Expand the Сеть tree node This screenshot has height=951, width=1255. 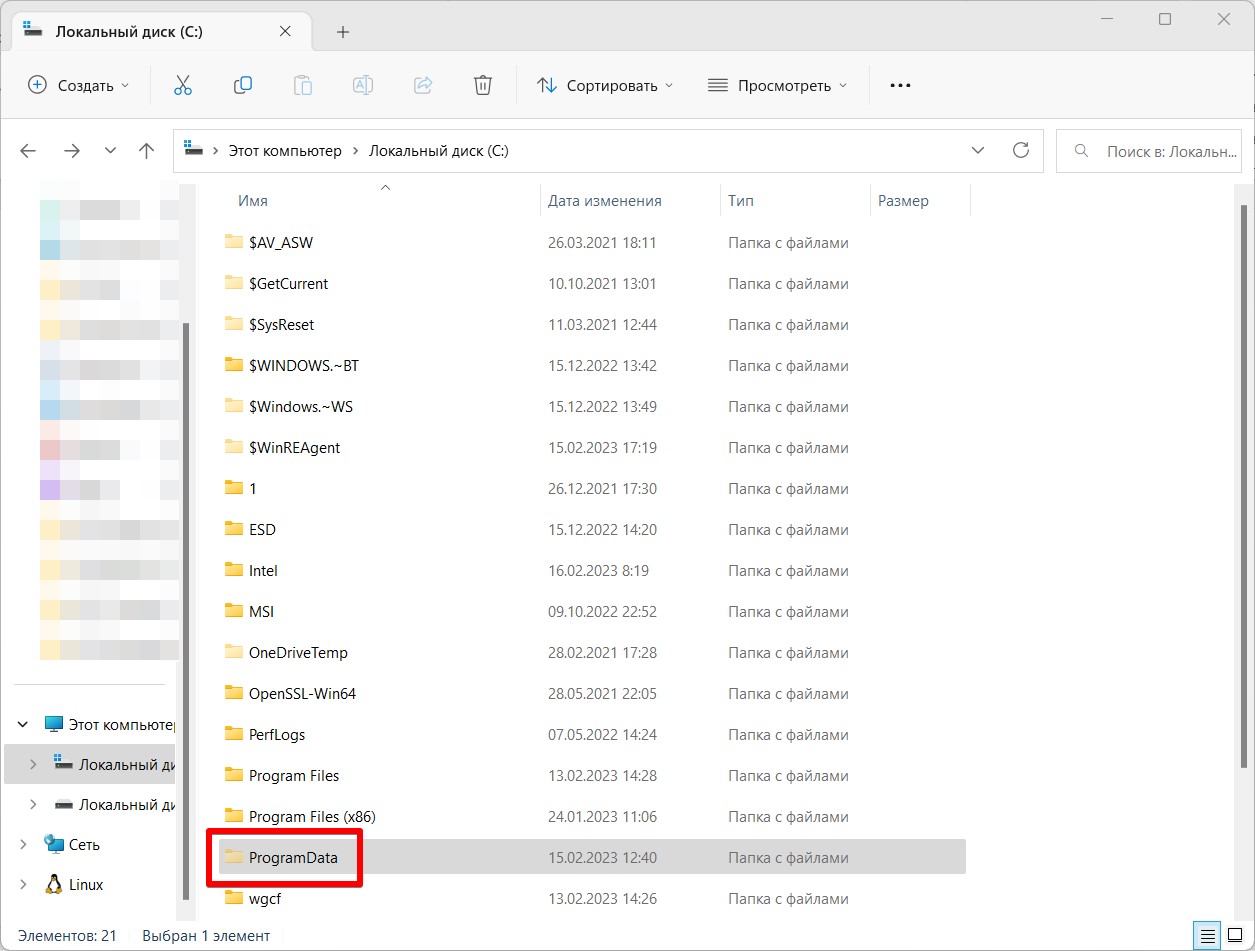click(x=23, y=844)
